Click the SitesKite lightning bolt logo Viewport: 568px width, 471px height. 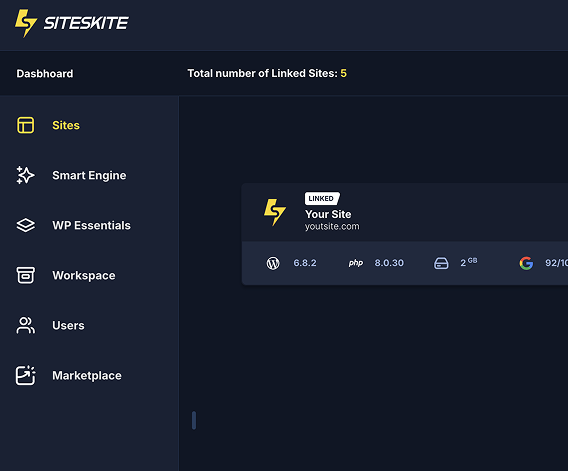click(26, 23)
